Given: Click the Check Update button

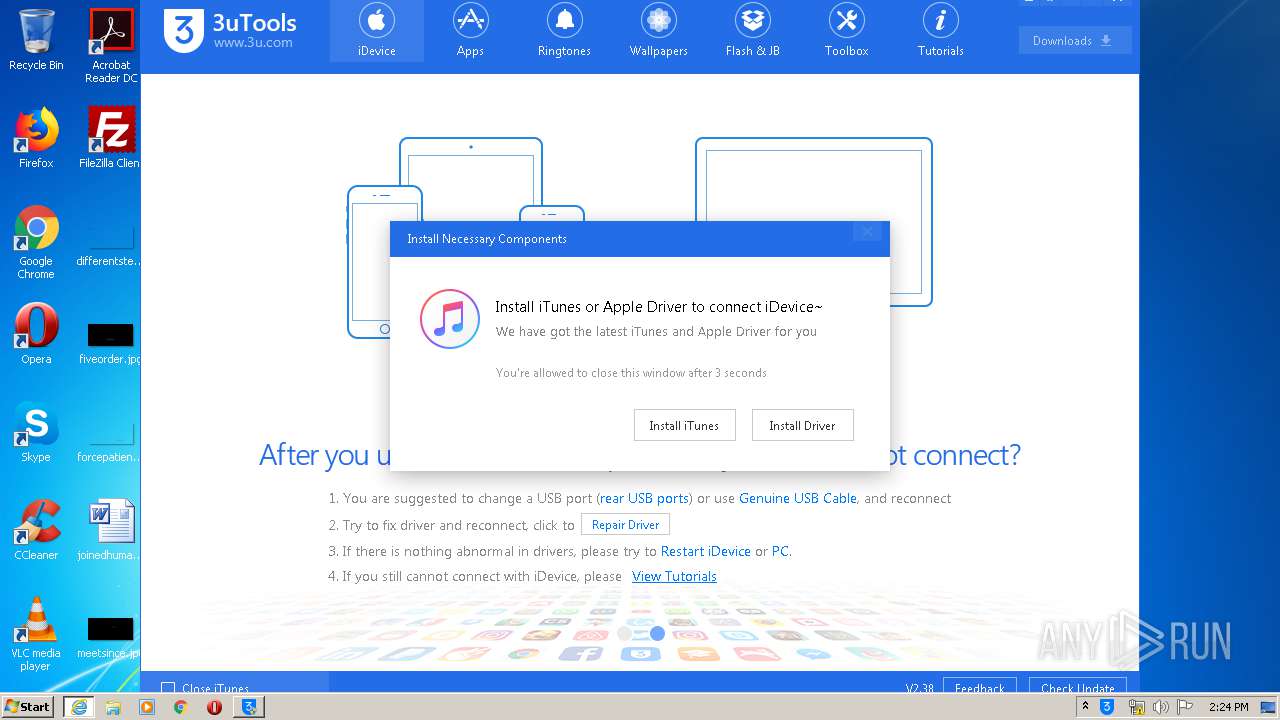Looking at the screenshot, I should click(1077, 688).
